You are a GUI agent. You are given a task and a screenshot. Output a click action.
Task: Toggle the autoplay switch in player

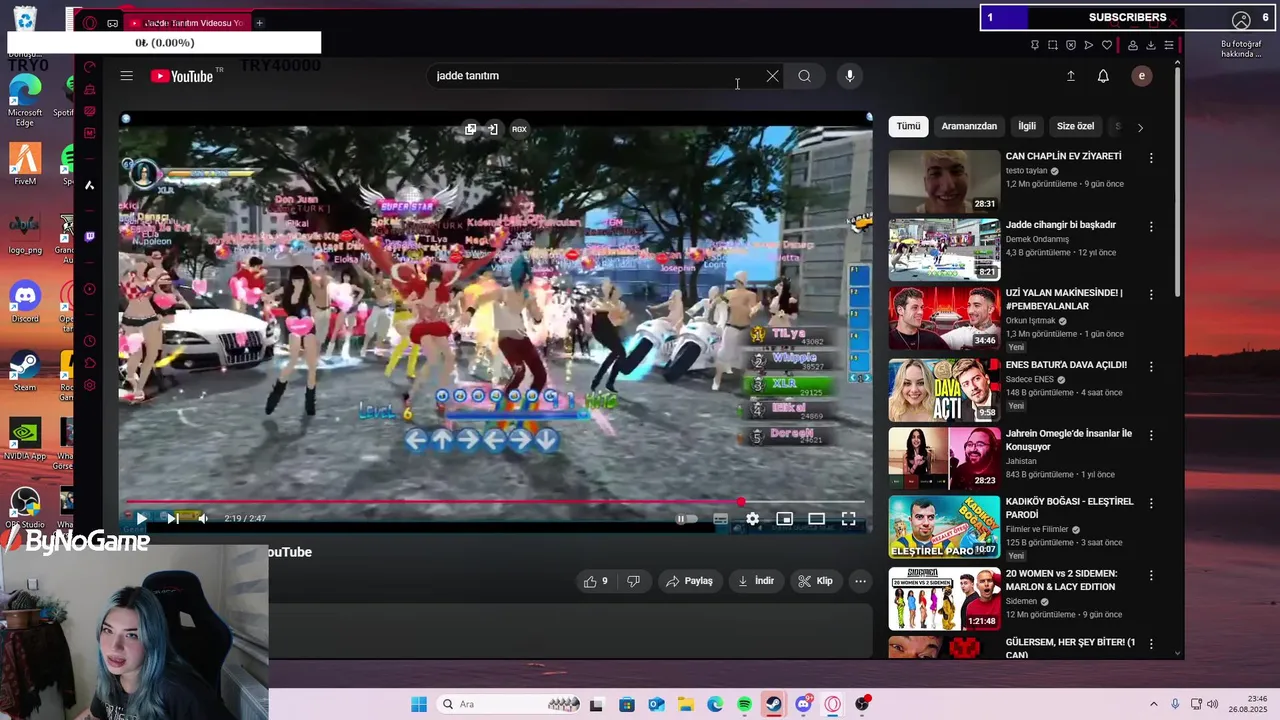coord(685,518)
